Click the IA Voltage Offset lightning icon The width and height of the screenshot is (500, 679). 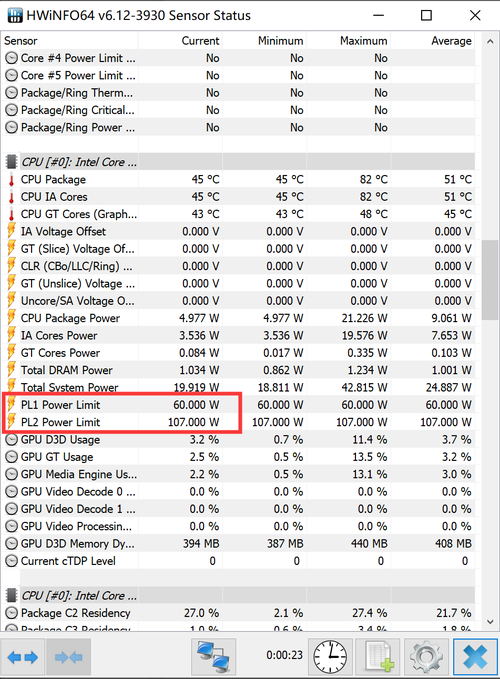(11, 231)
